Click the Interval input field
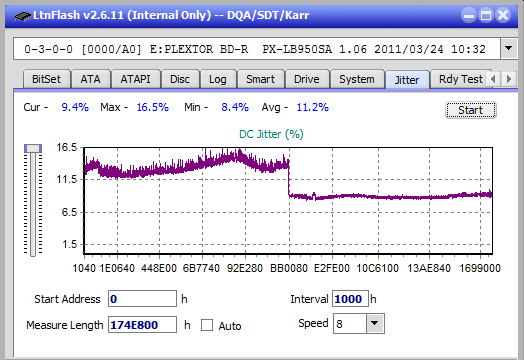 click(350, 298)
